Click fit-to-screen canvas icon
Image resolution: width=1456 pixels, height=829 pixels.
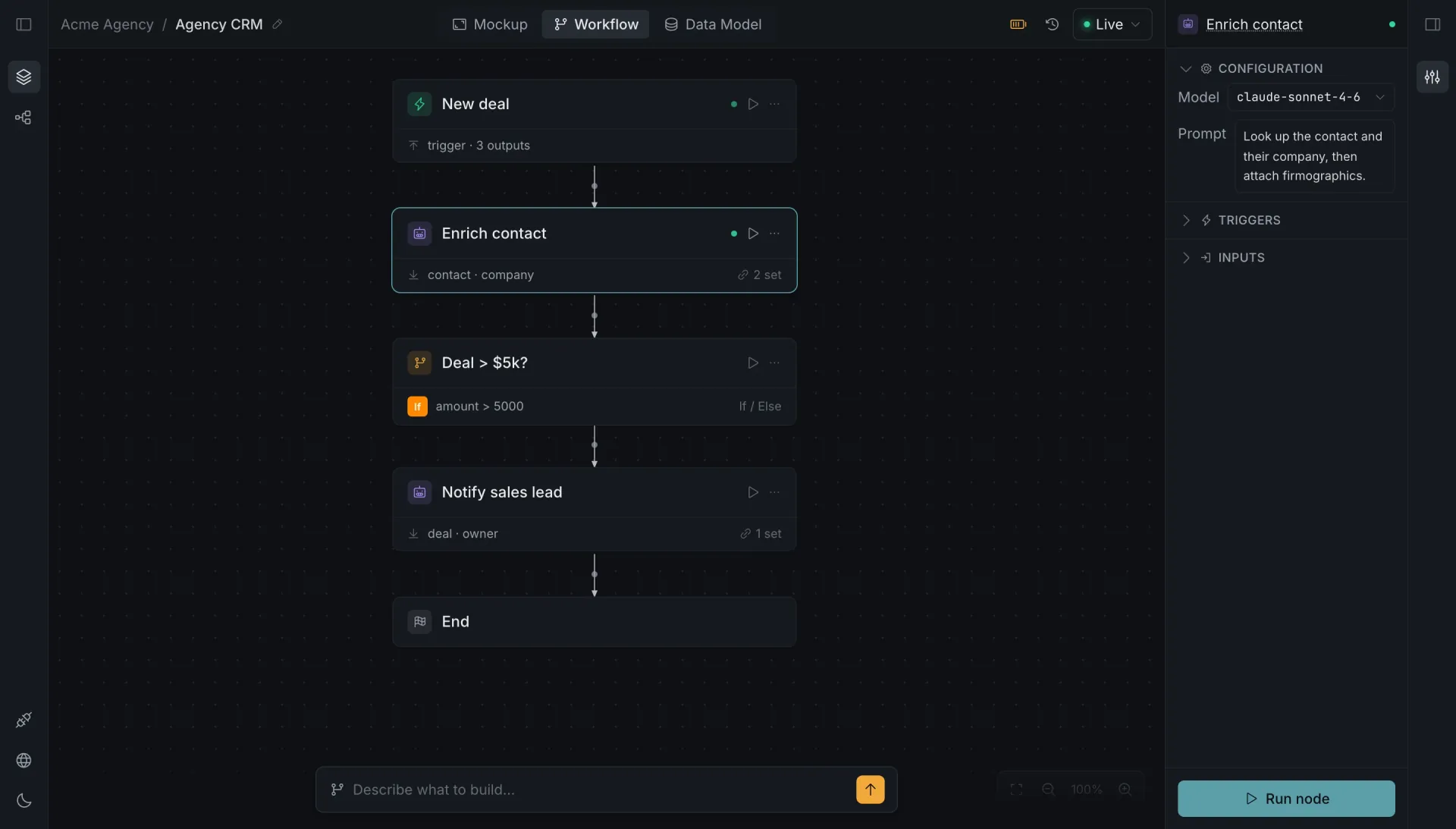click(1016, 790)
